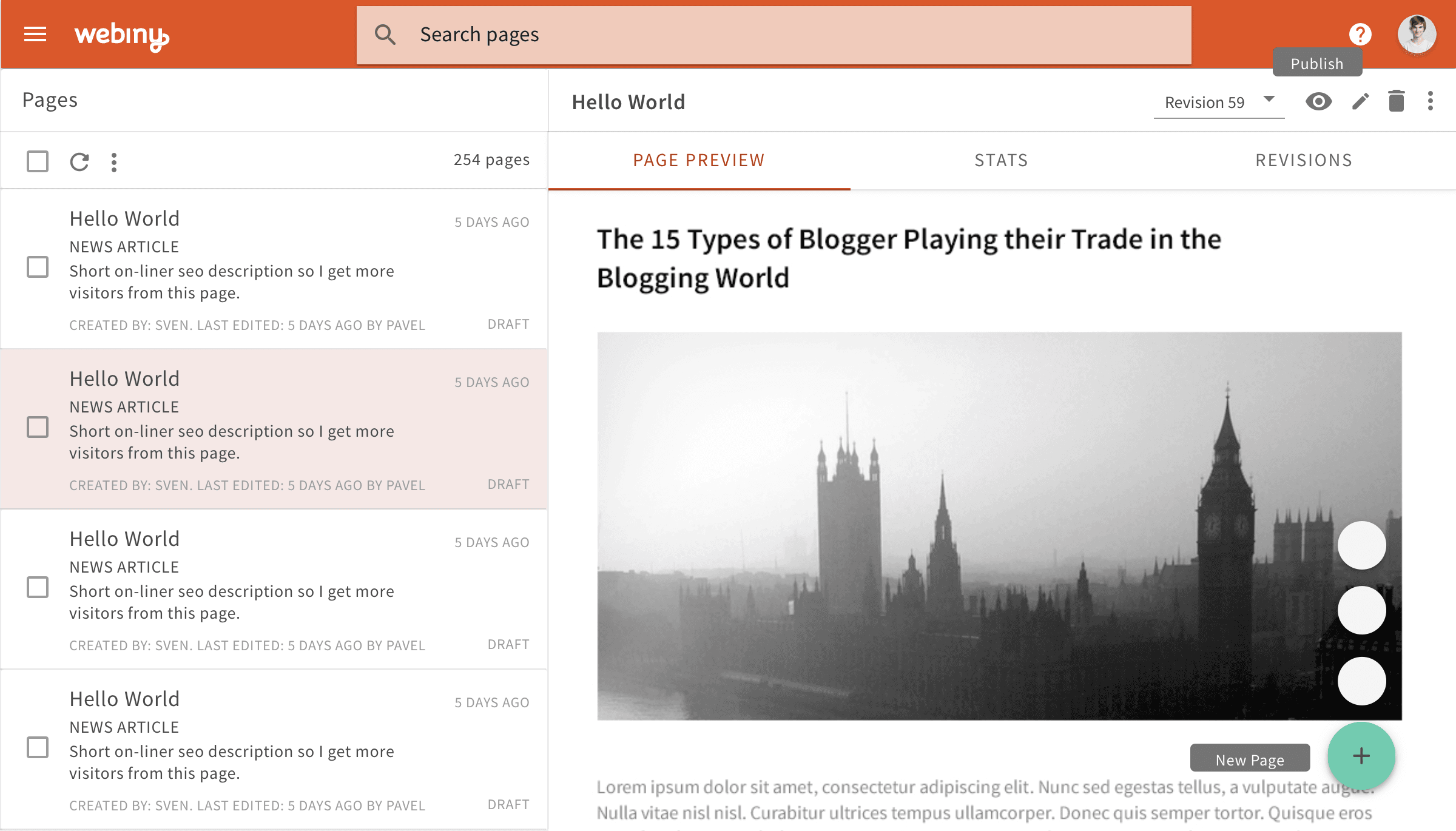Check the highlighted second Hello World checkbox
This screenshot has height=831, width=1456.
click(x=38, y=427)
